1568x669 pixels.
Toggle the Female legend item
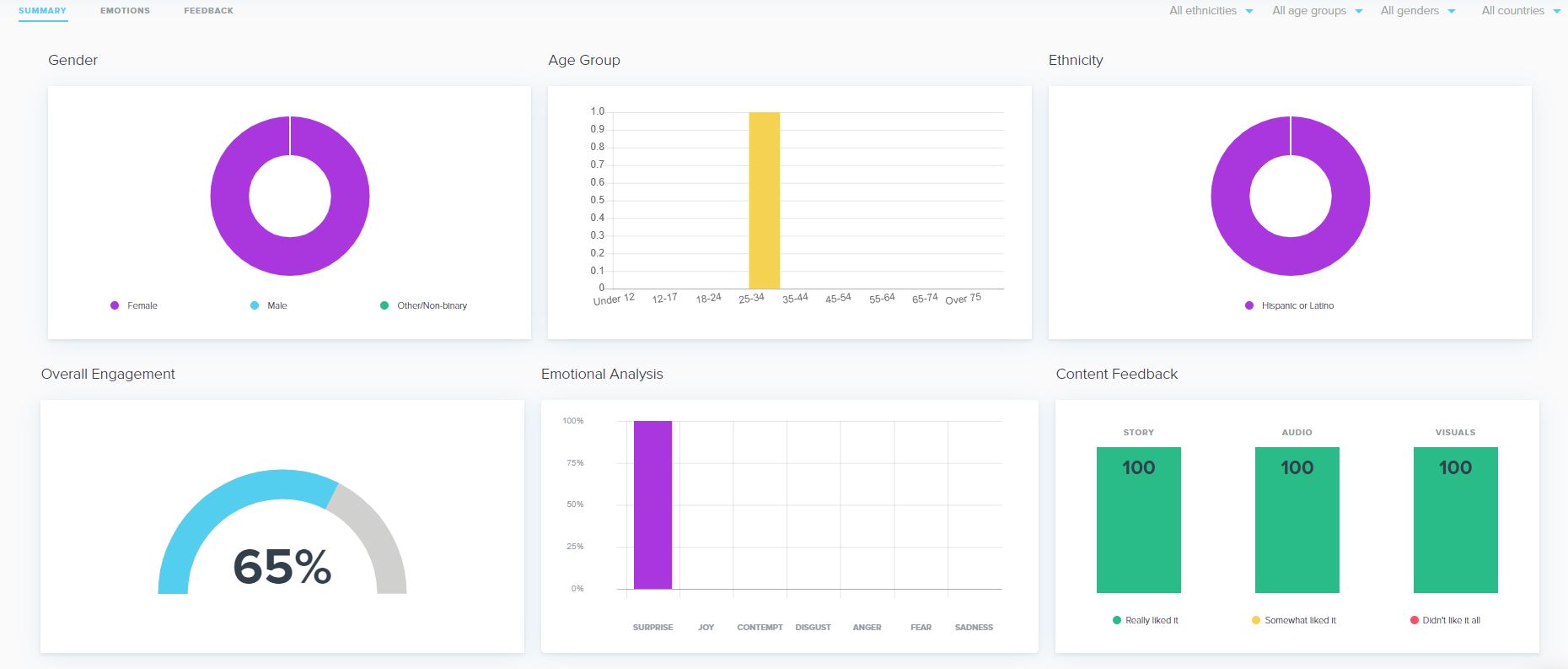tap(134, 305)
